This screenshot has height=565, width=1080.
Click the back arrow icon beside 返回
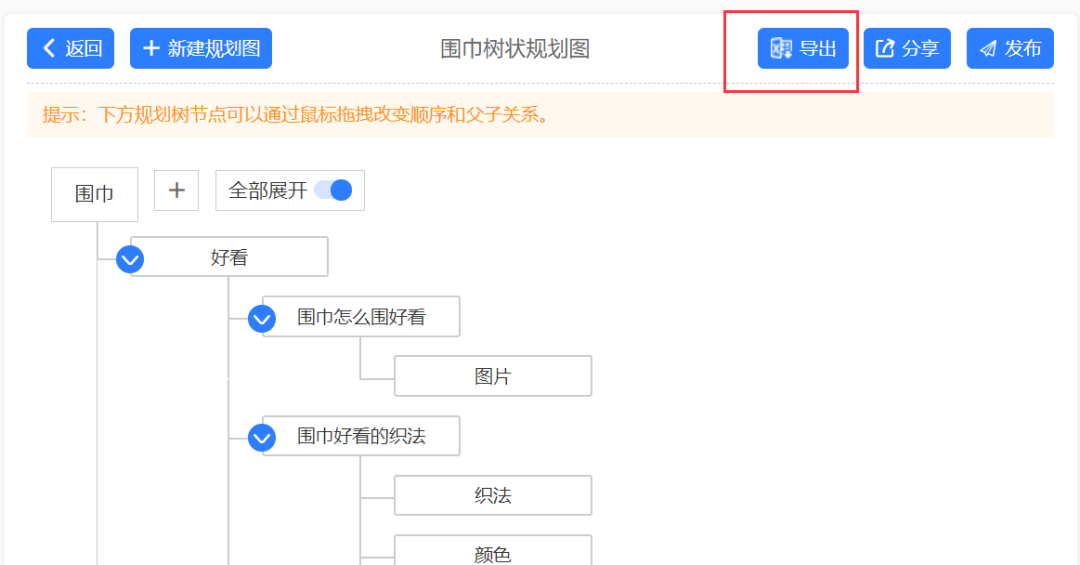pyautogui.click(x=49, y=48)
